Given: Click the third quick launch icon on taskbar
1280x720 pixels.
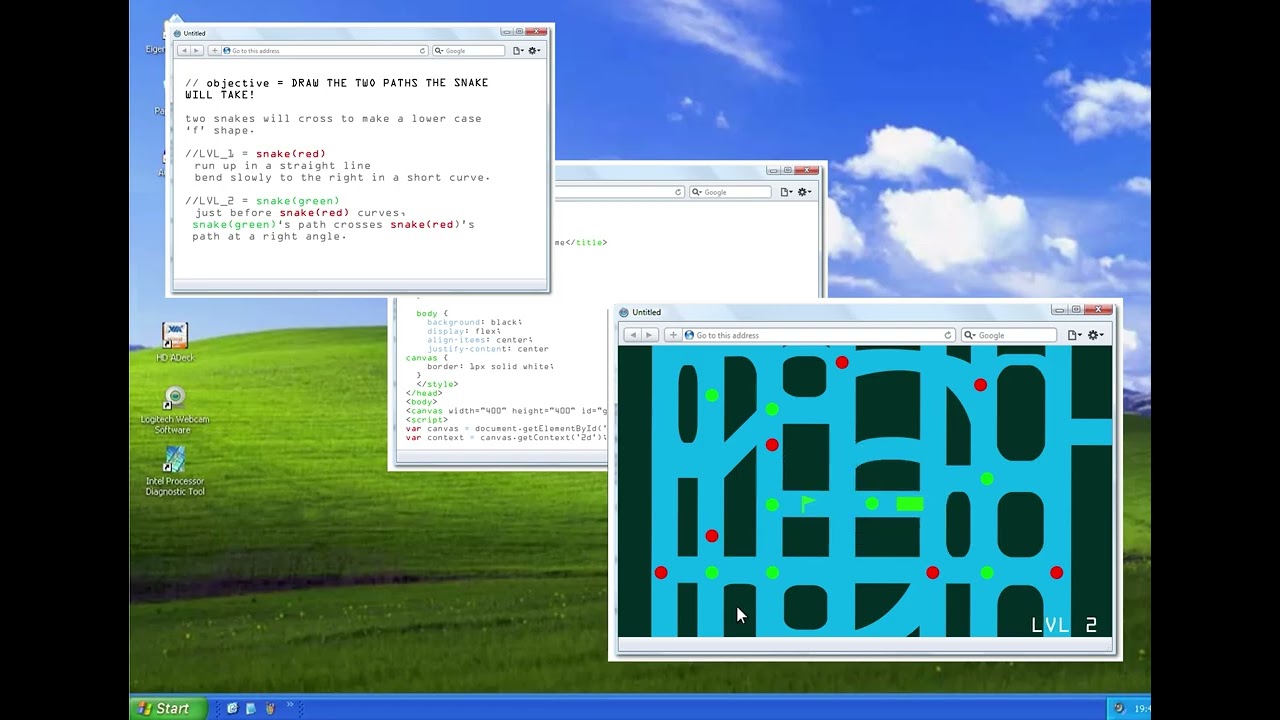Looking at the screenshot, I should 269,708.
